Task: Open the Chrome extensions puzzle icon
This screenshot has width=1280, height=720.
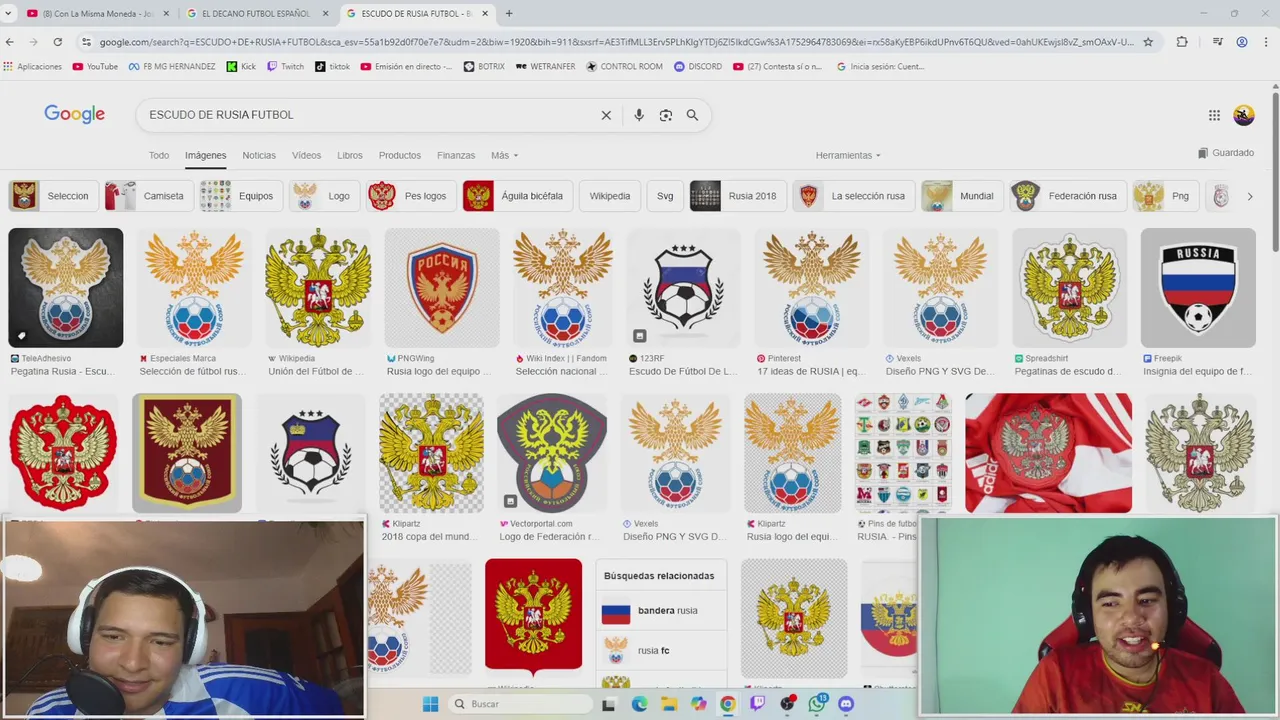Action: (1182, 42)
